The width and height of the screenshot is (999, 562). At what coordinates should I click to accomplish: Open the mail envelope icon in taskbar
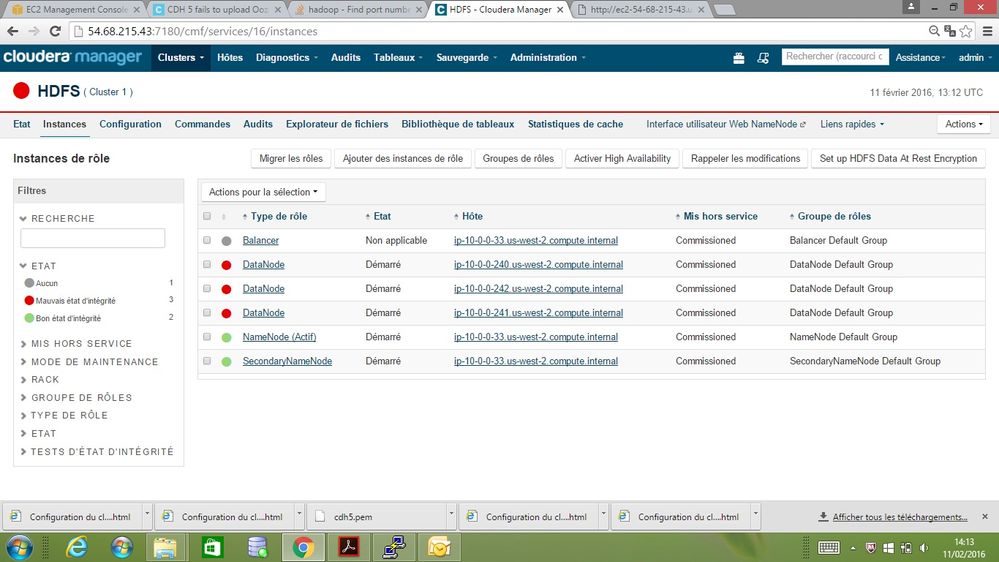coord(439,547)
